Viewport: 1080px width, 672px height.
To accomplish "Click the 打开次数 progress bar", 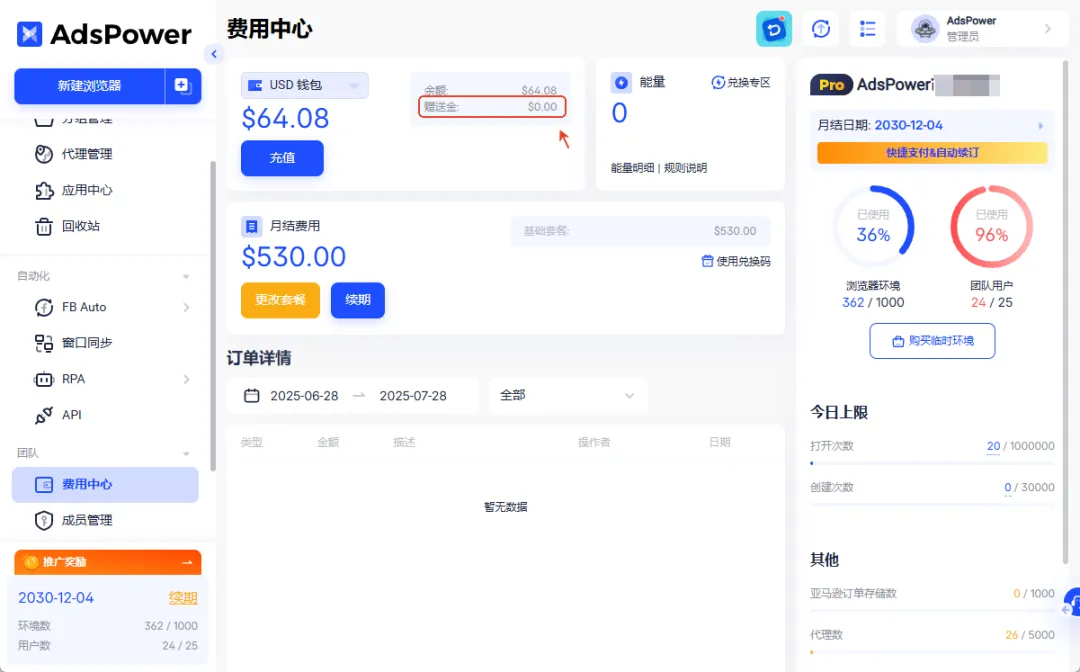I will (x=932, y=463).
